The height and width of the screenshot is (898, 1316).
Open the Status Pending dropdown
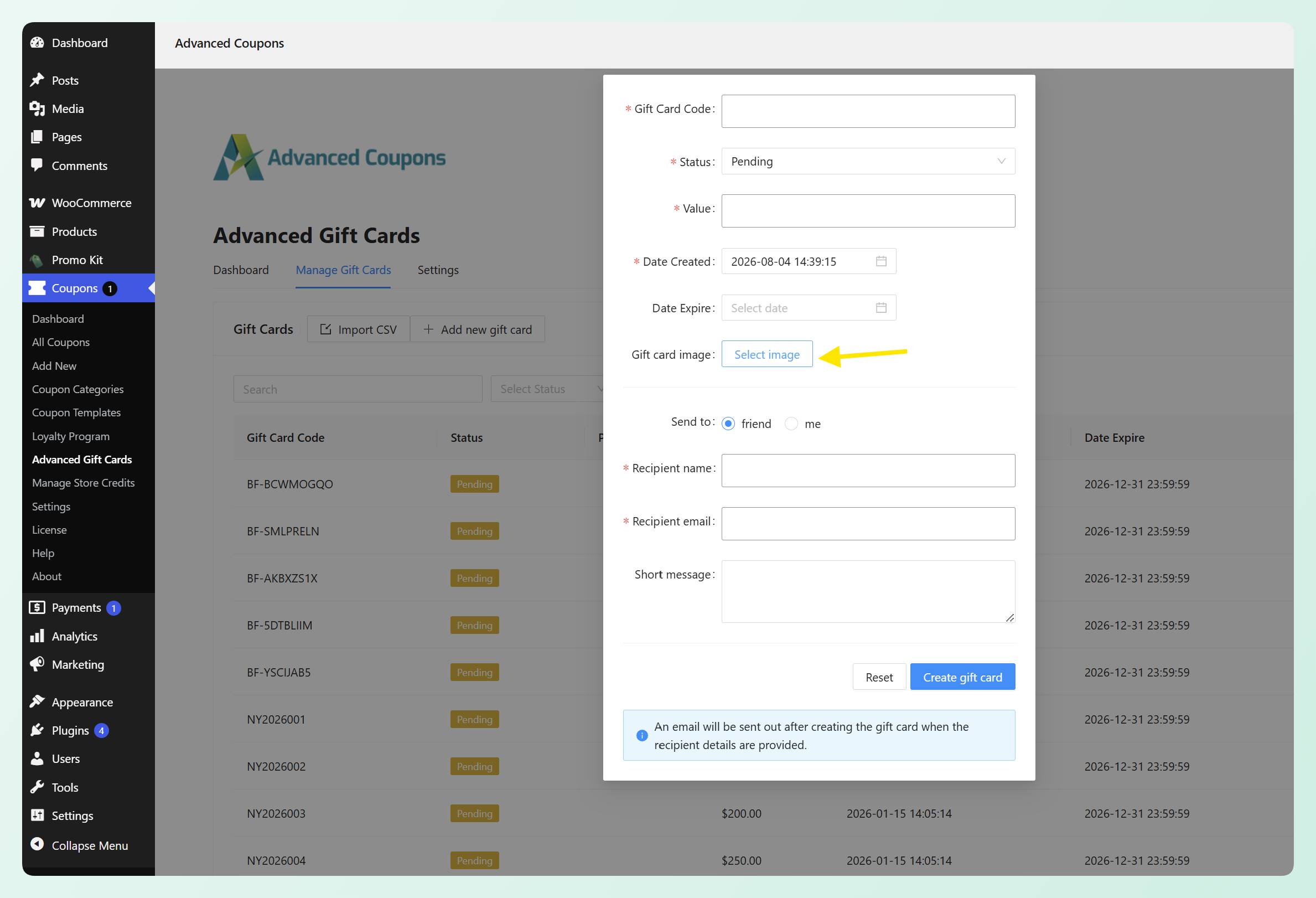coord(868,162)
